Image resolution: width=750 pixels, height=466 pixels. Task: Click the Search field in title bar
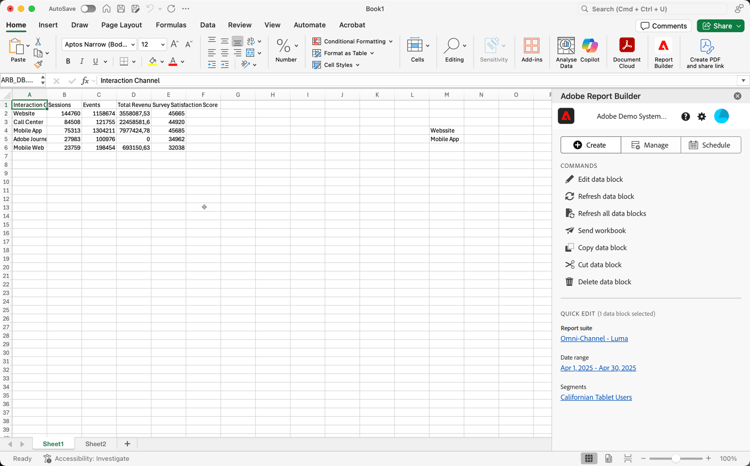[653, 9]
